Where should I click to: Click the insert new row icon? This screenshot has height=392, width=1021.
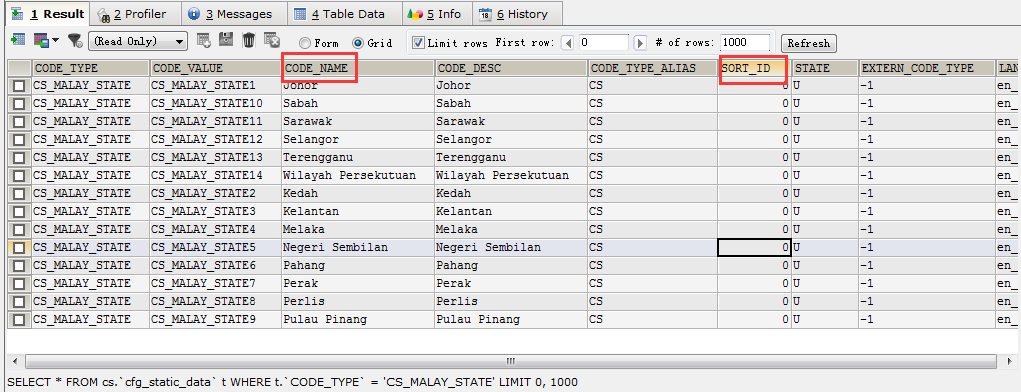[204, 40]
